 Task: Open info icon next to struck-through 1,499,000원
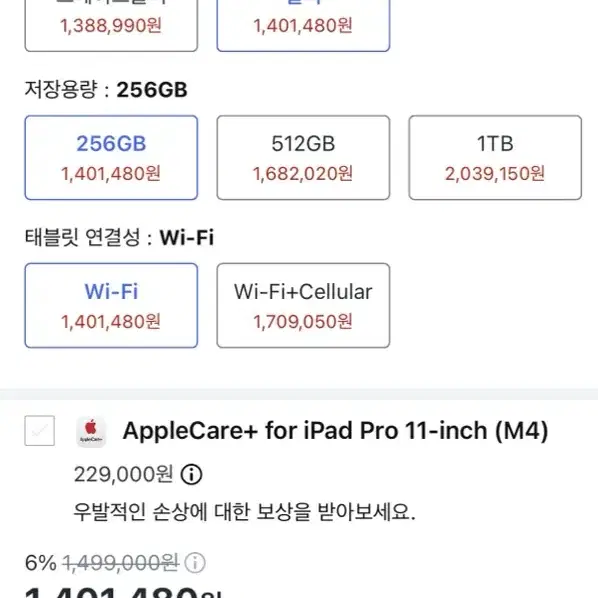(x=195, y=563)
